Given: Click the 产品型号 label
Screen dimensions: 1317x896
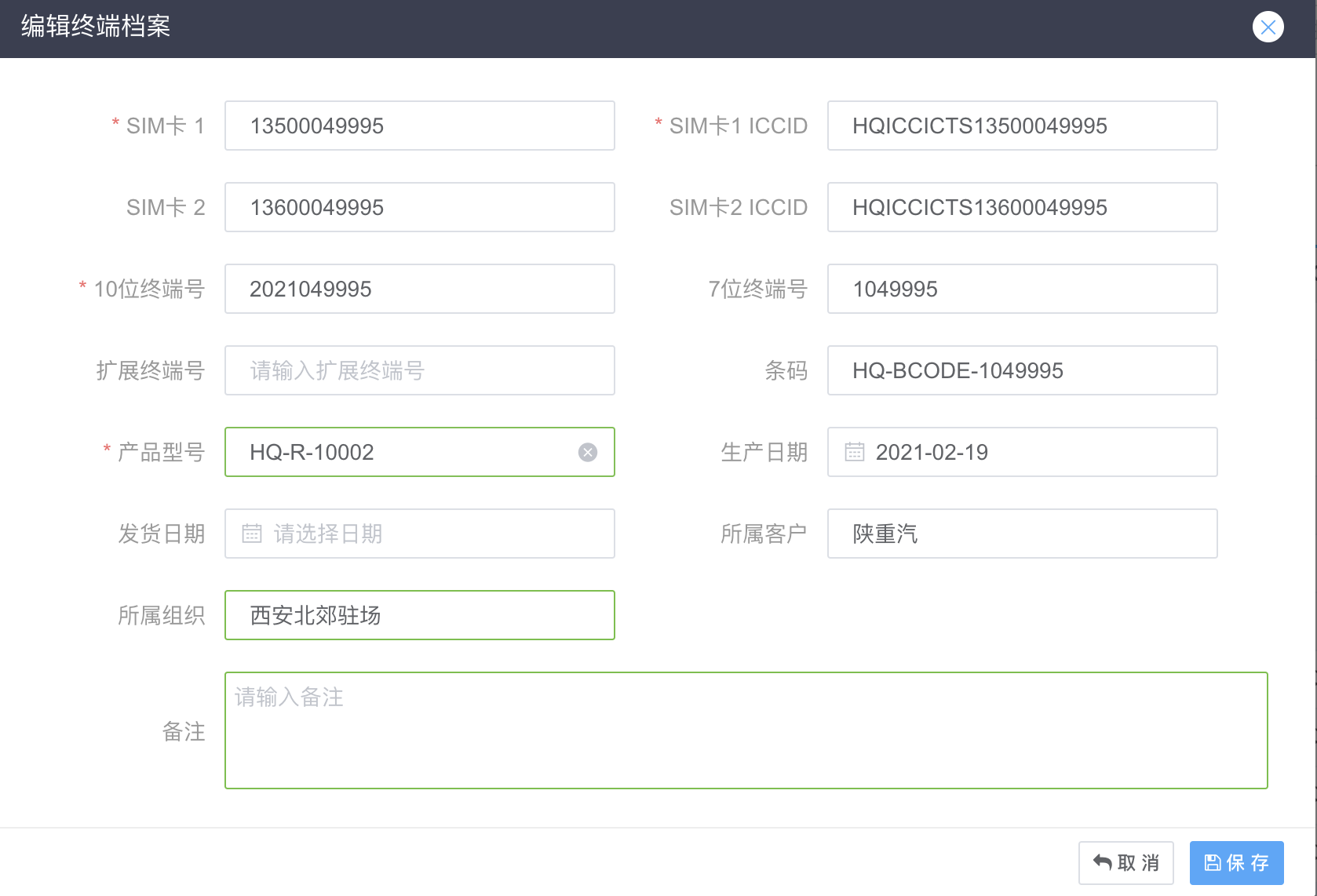Looking at the screenshot, I should pyautogui.click(x=161, y=452).
